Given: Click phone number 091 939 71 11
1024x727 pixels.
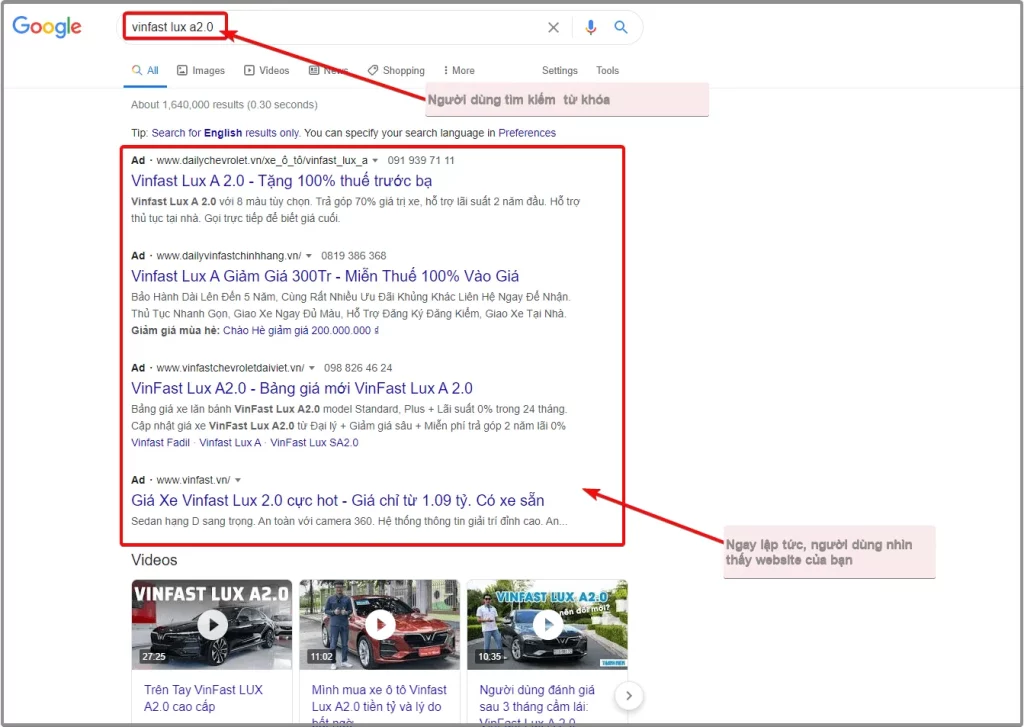Looking at the screenshot, I should pyautogui.click(x=421, y=161).
